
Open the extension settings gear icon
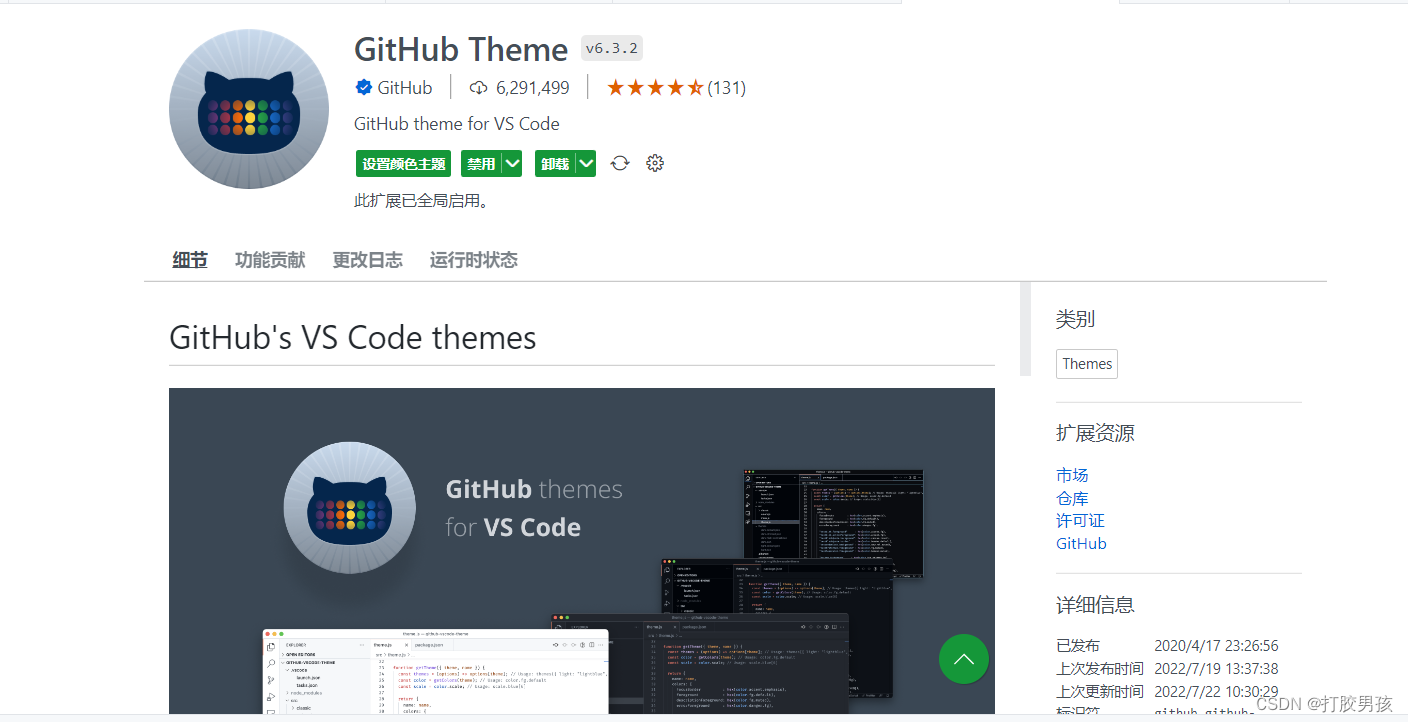pos(655,163)
